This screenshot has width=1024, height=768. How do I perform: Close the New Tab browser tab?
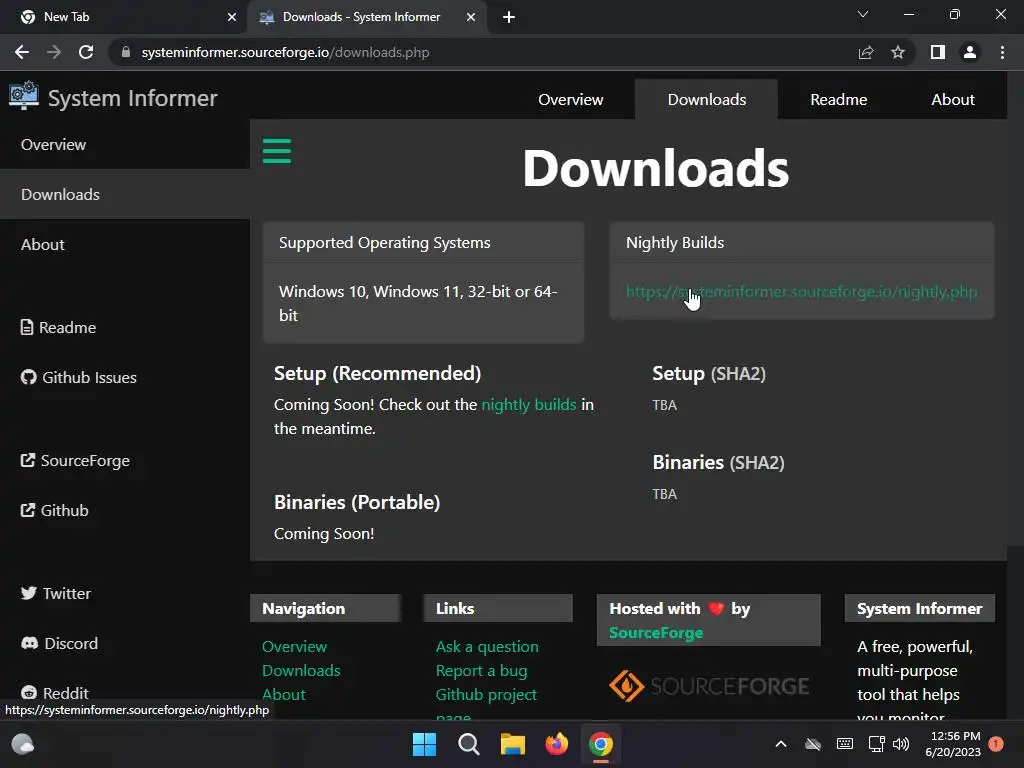[232, 17]
